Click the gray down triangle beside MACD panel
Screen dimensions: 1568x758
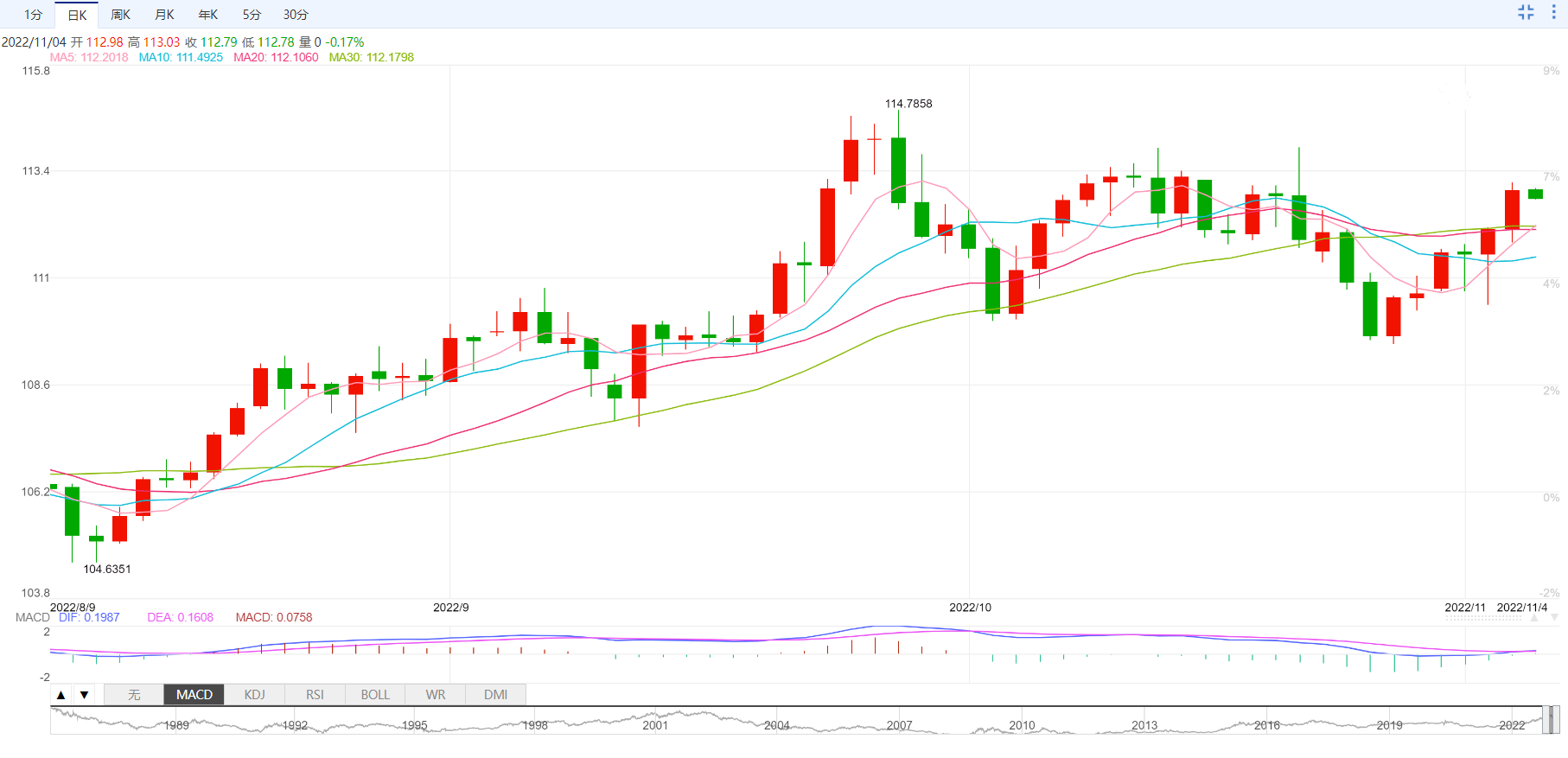pyautogui.click(x=1554, y=618)
